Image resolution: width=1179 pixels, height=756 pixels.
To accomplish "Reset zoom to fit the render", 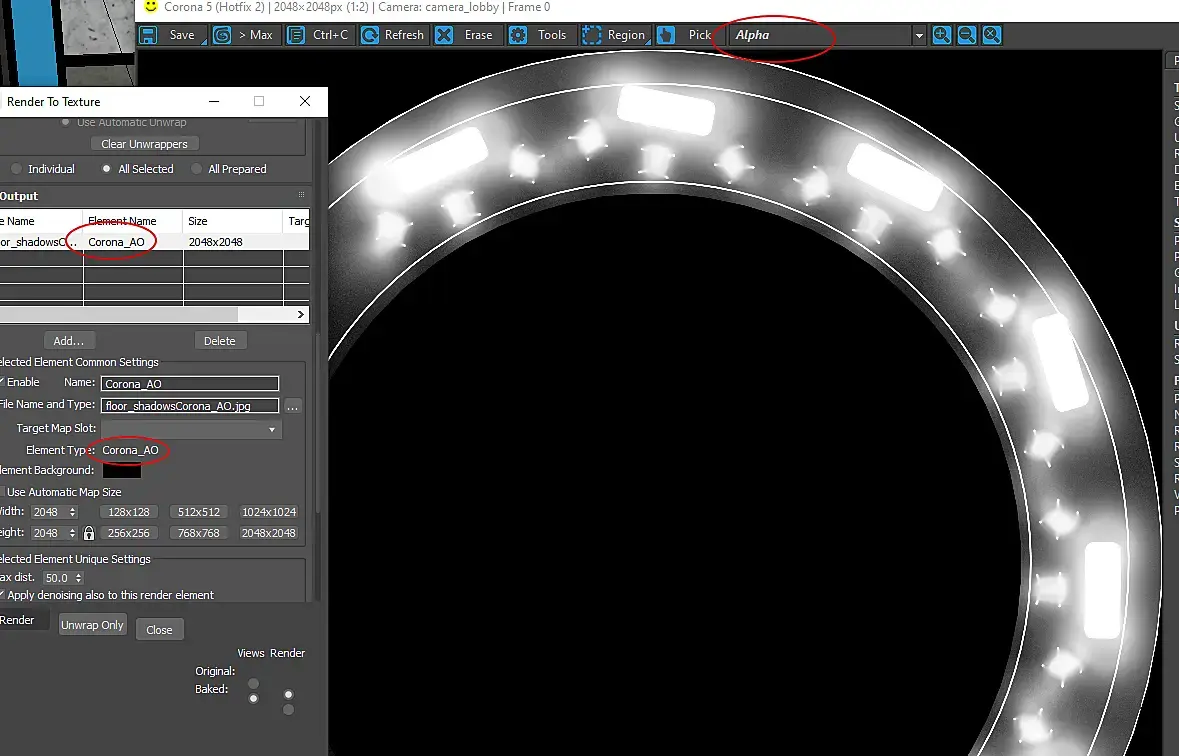I will (992, 35).
